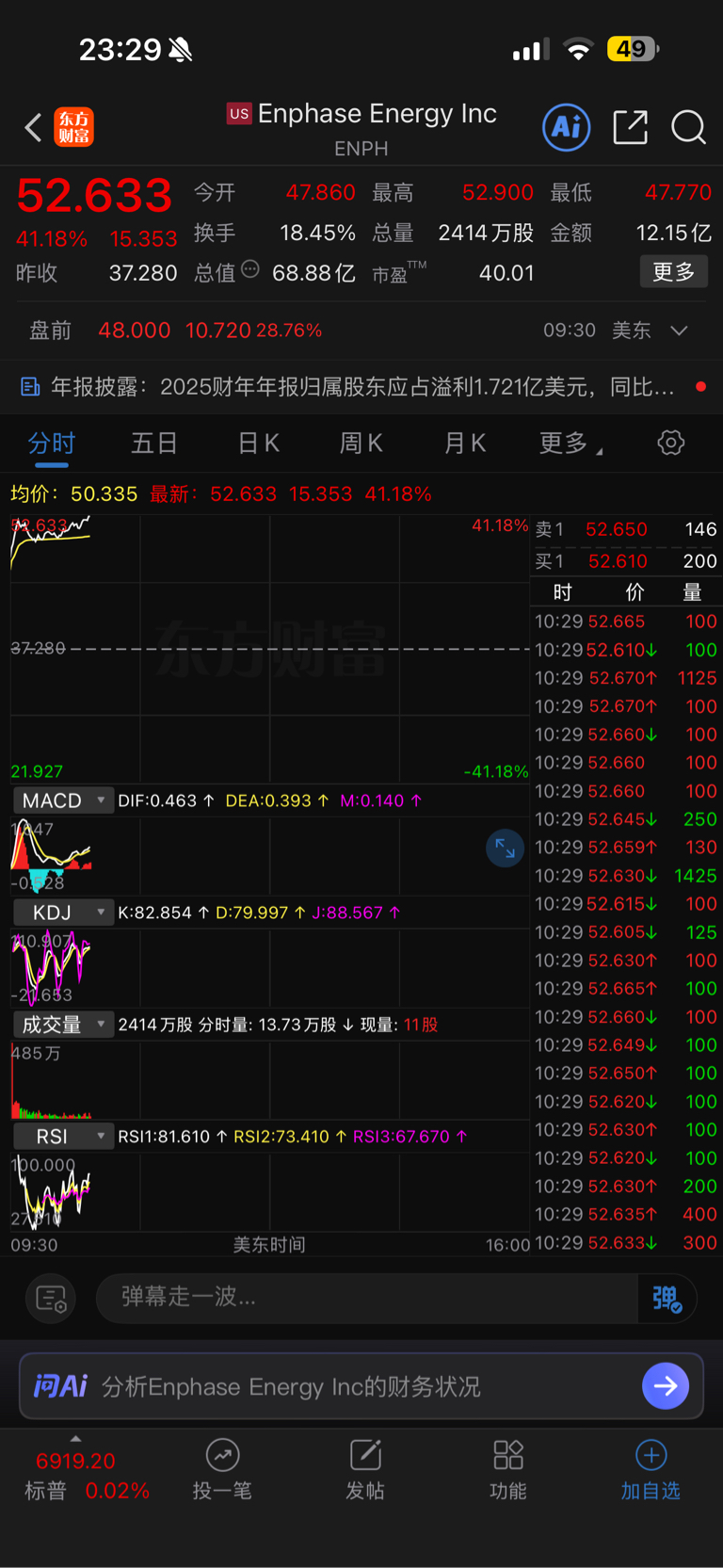Tap the 弹 danmaku send icon
Image resolution: width=723 pixels, height=1568 pixels.
[x=667, y=1299]
